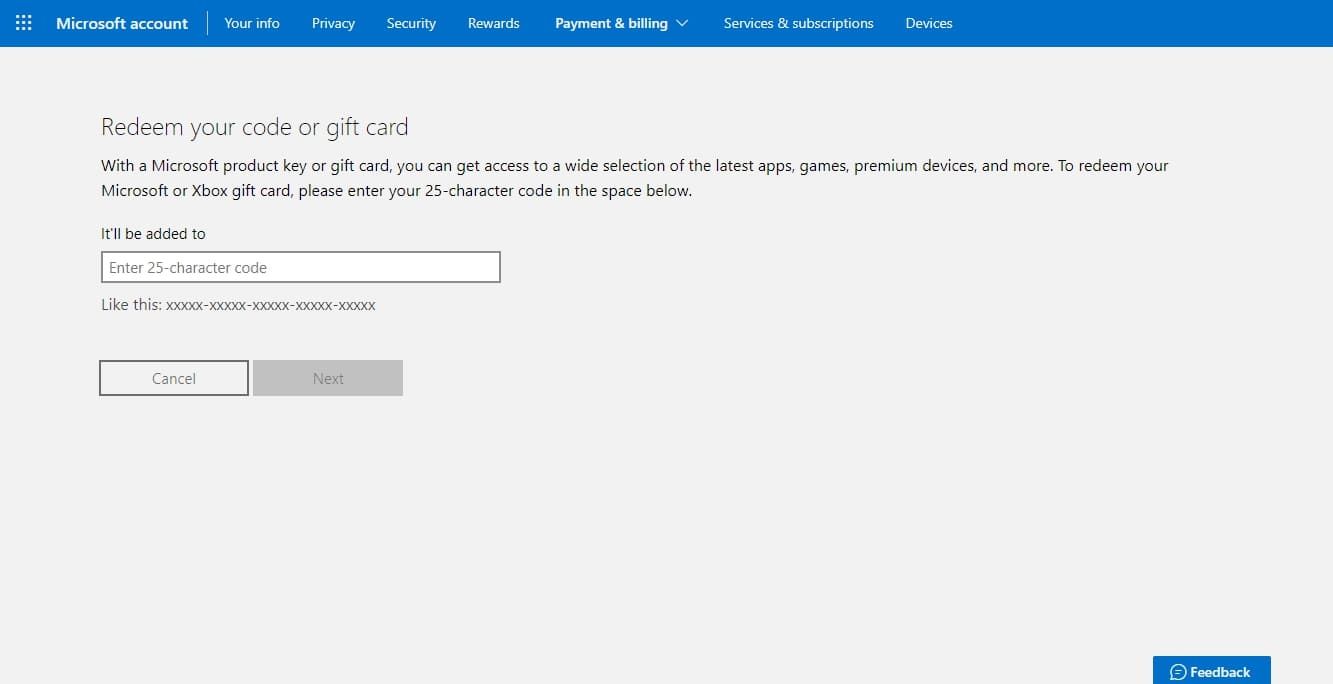Go to the Microsoft account home link
The height and width of the screenshot is (684, 1333).
click(122, 23)
